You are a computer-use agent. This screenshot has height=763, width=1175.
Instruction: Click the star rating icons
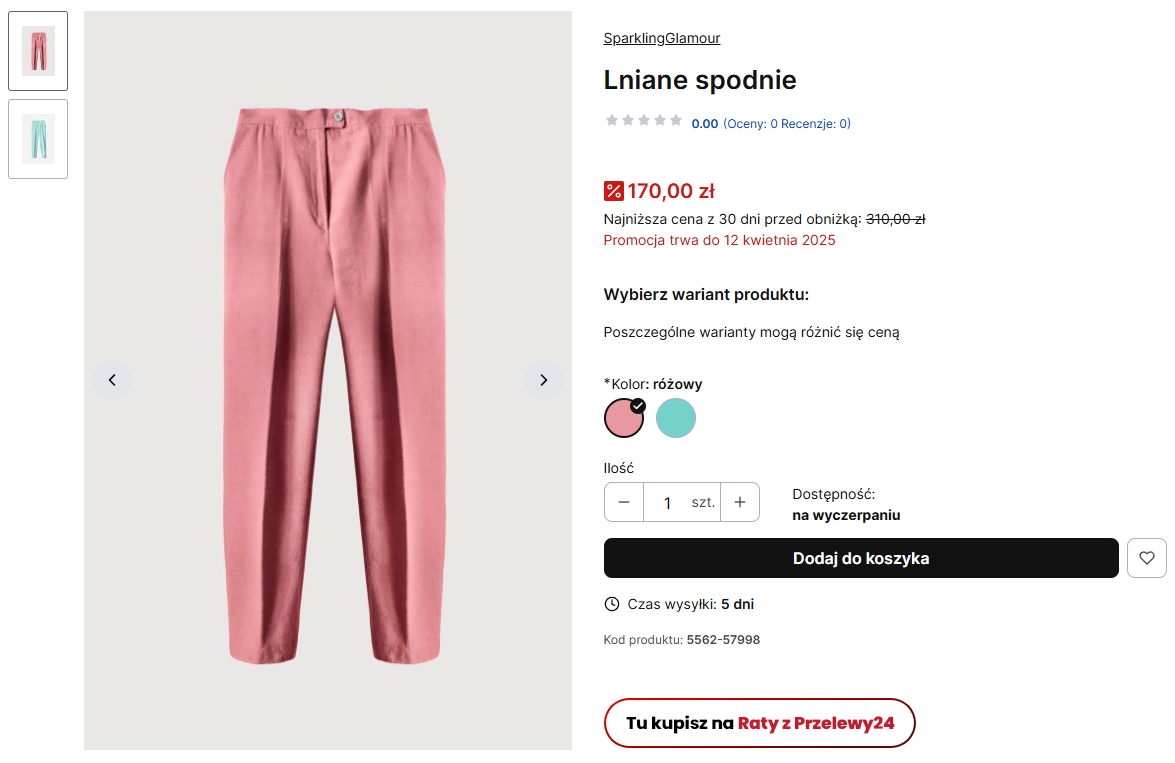coord(643,121)
